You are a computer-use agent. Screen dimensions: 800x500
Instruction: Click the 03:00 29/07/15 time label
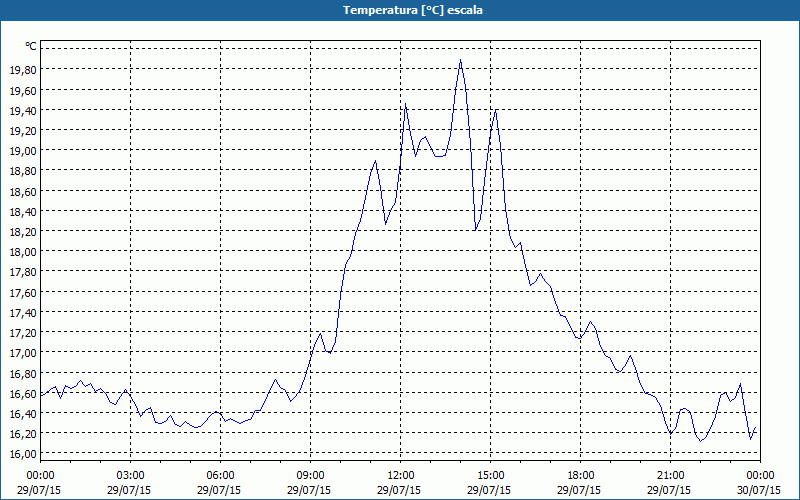(129, 483)
